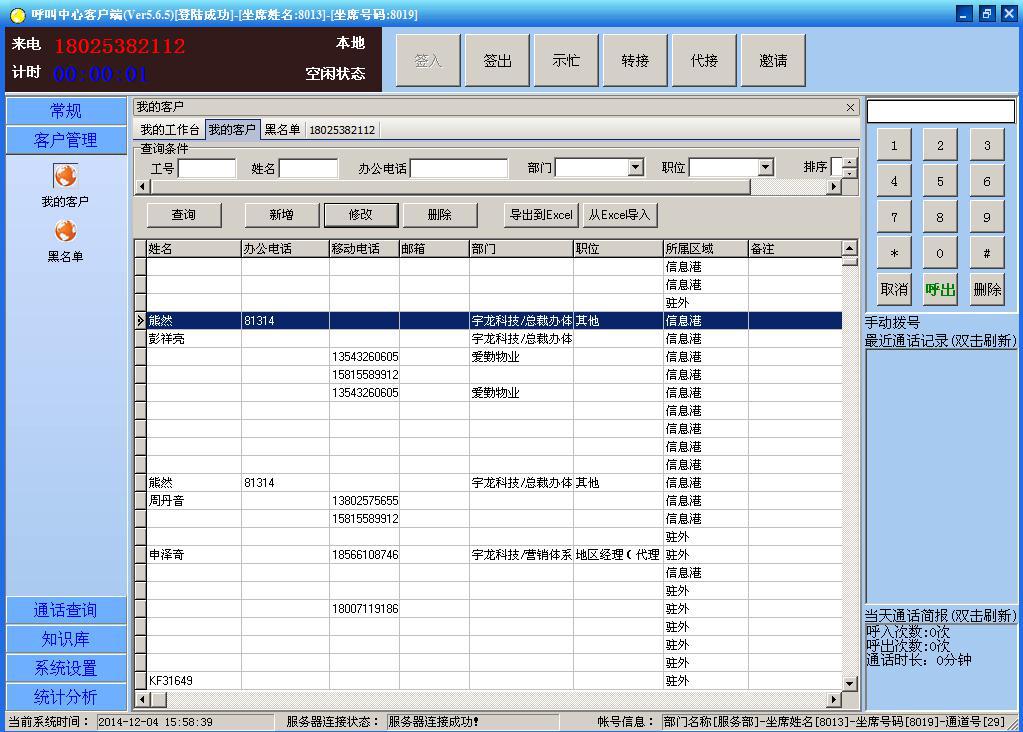The width and height of the screenshot is (1023, 732).
Task: Expand the 职位 dropdown list
Action: (x=765, y=168)
